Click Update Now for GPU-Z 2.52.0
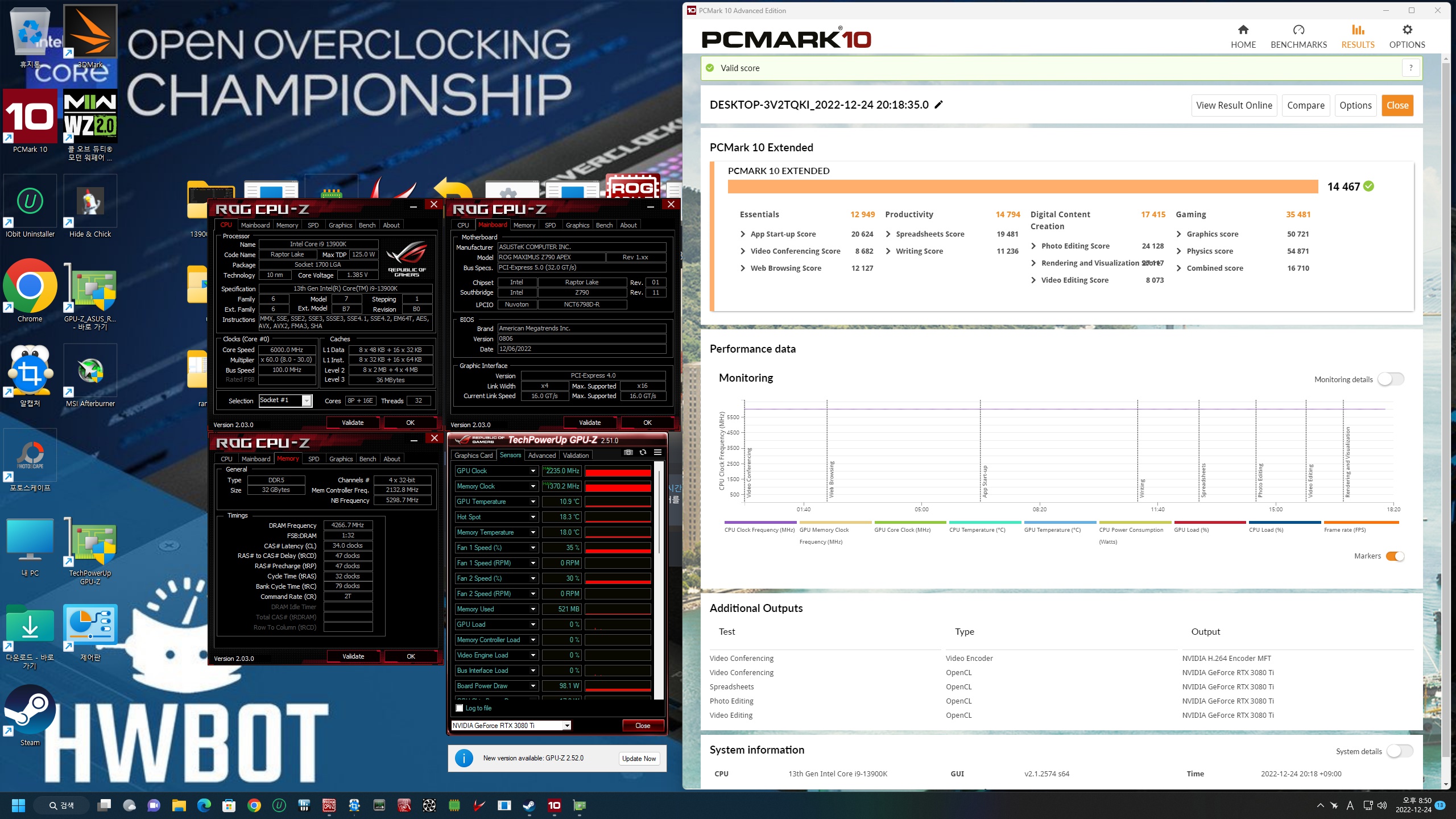The height and width of the screenshot is (819, 1456). pos(639,759)
